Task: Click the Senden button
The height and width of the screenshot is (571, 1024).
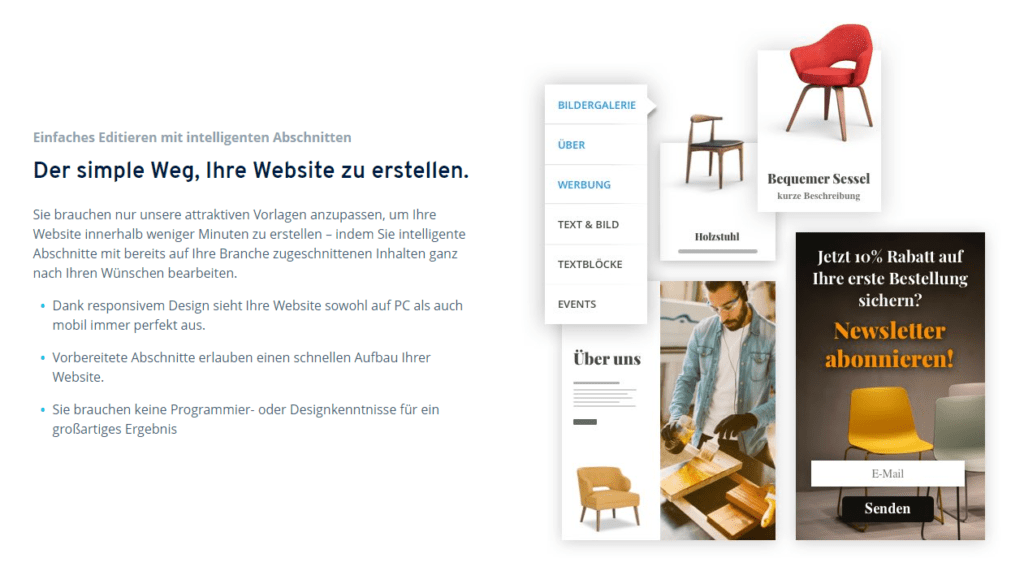Action: [887, 508]
